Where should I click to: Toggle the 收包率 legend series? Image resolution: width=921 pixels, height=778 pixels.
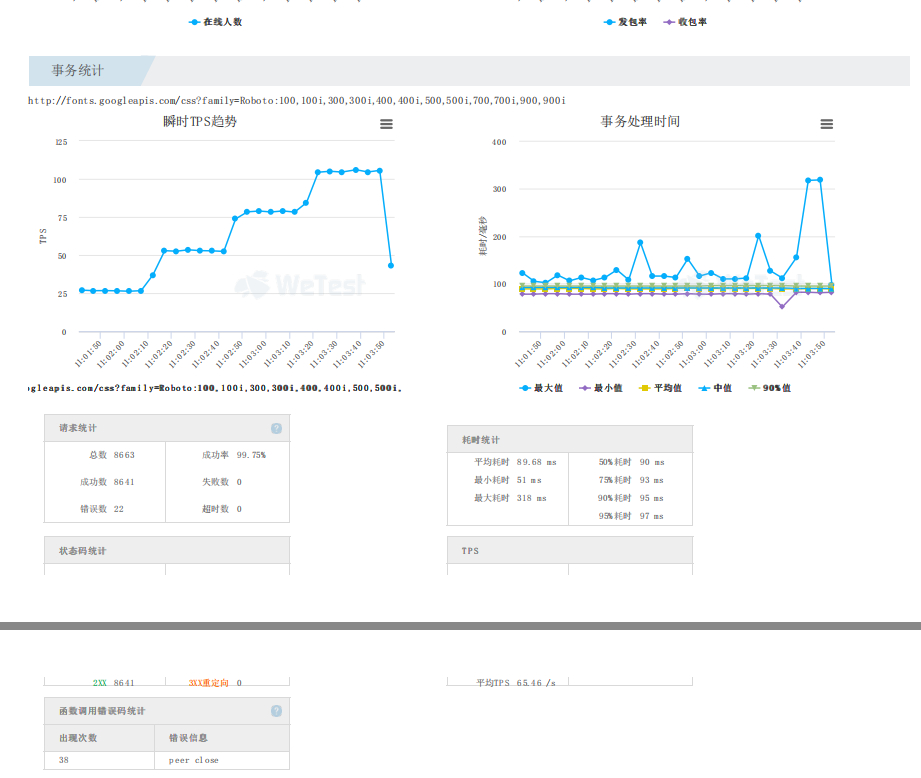pyautogui.click(x=685, y=22)
